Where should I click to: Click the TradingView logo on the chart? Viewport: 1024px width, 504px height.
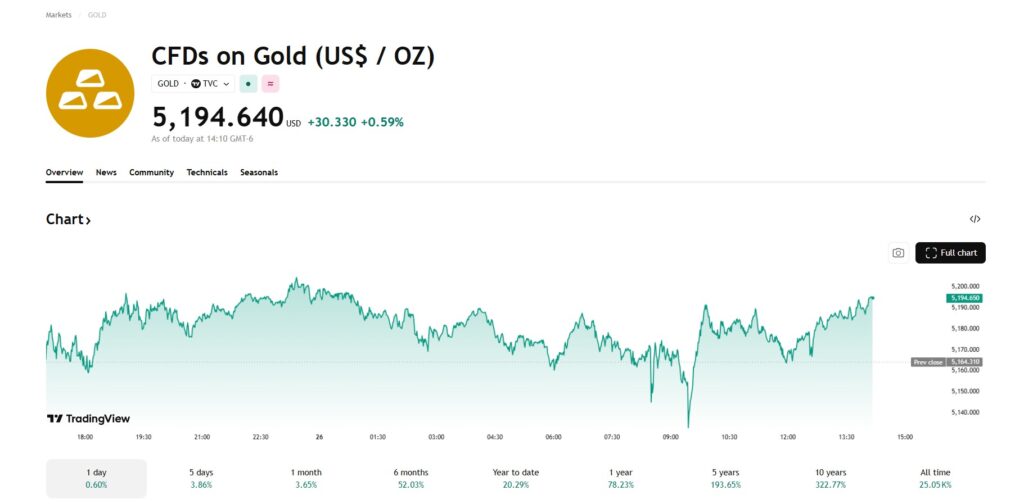pyautogui.click(x=89, y=419)
